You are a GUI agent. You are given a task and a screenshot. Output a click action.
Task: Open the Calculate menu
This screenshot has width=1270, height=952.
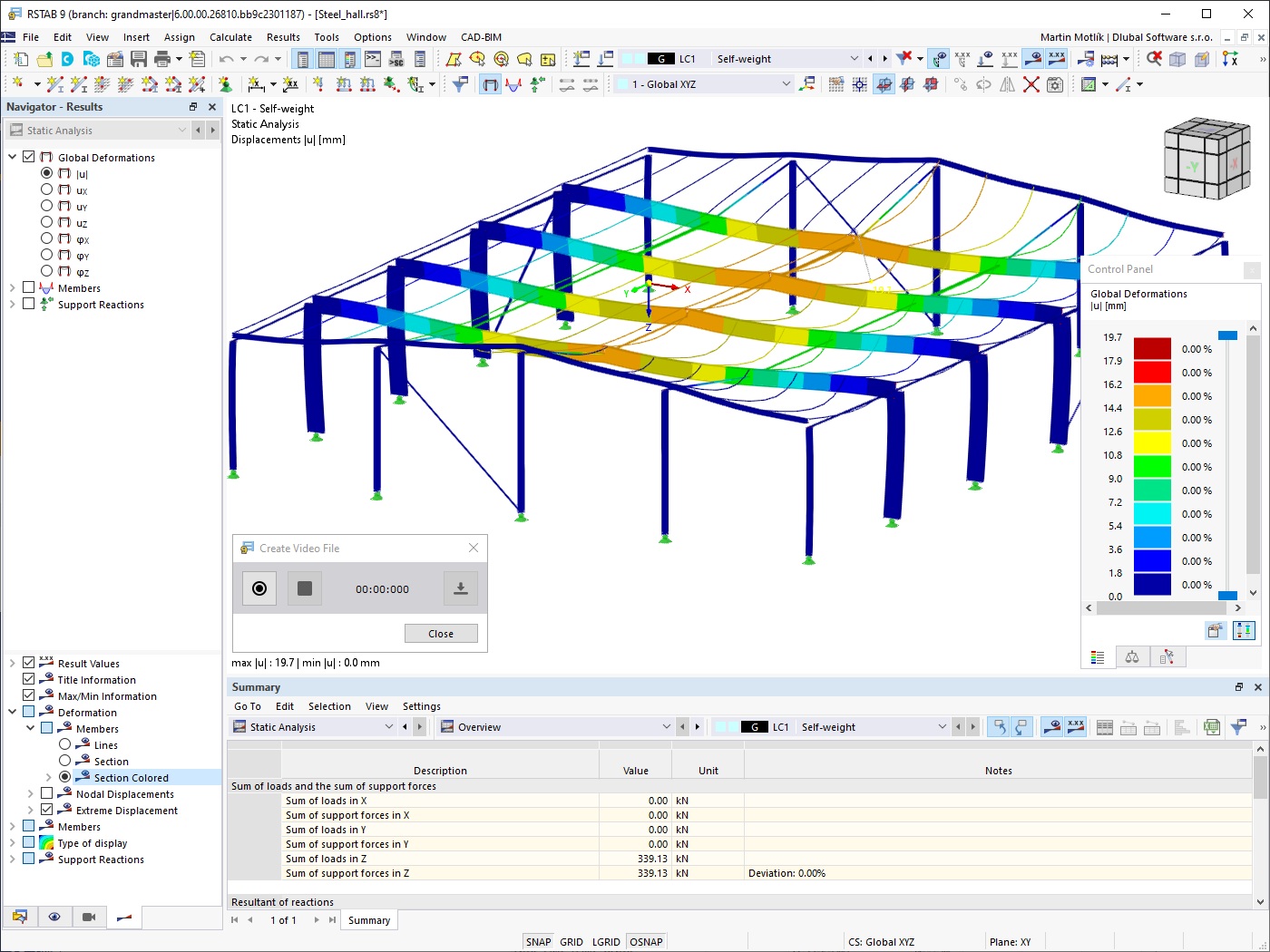pos(230,37)
